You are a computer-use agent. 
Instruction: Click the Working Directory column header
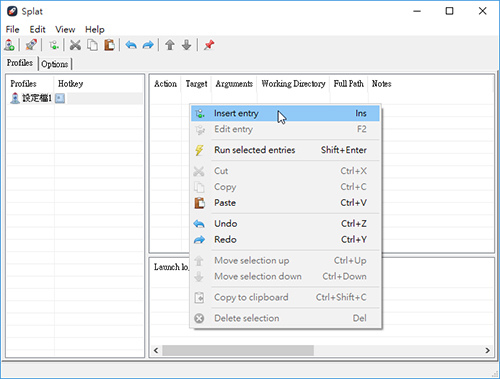(293, 84)
